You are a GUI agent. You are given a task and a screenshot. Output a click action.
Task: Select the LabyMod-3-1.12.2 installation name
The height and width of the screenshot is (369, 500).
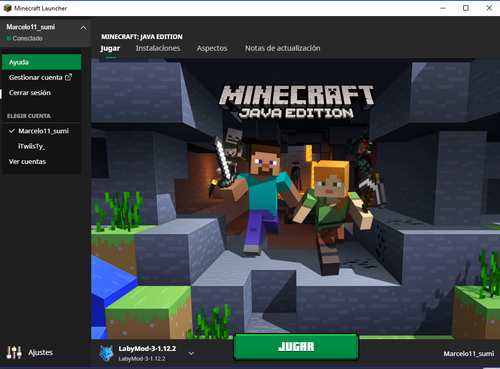[147, 349]
